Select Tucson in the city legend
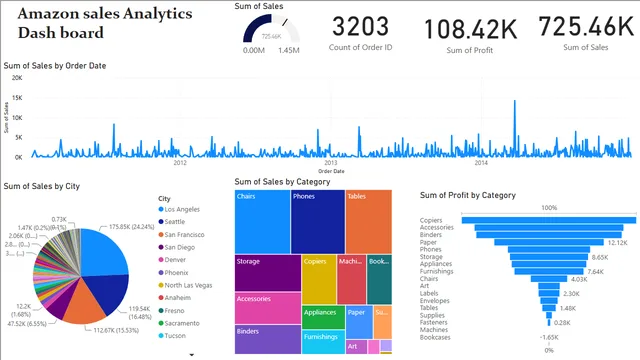Viewport: 640px width, 360px height. pos(172,336)
